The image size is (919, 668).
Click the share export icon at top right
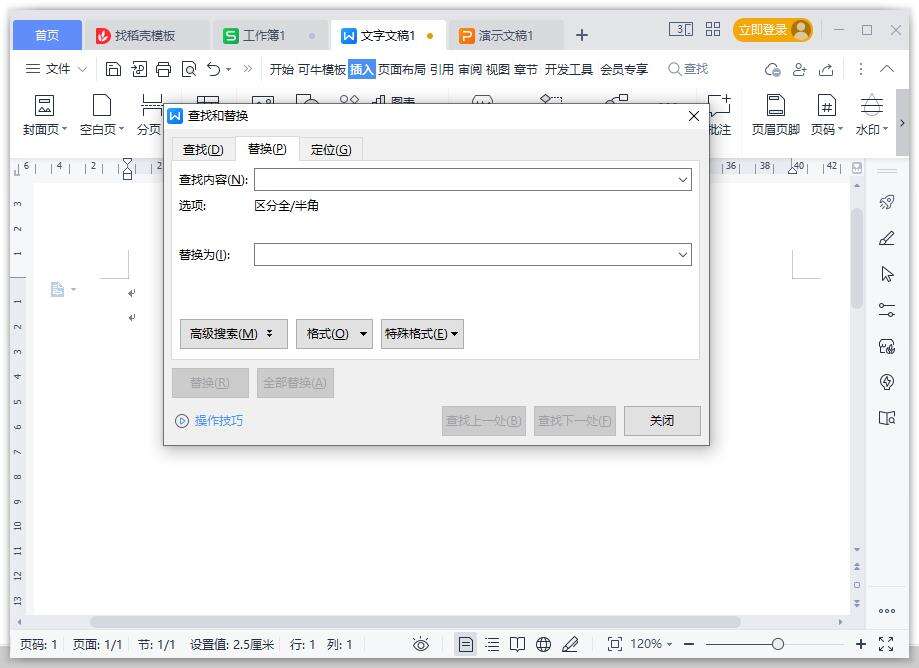pyautogui.click(x=826, y=70)
